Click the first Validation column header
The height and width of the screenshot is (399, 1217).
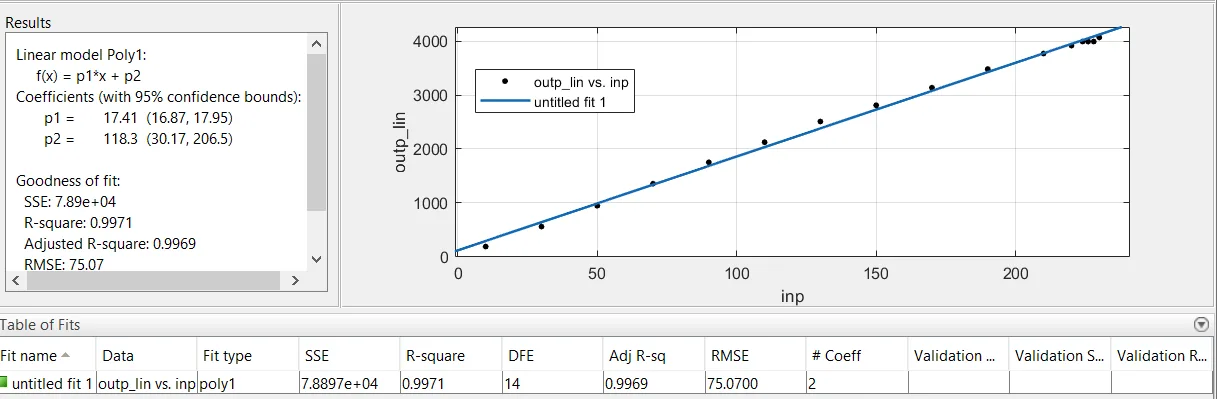958,355
